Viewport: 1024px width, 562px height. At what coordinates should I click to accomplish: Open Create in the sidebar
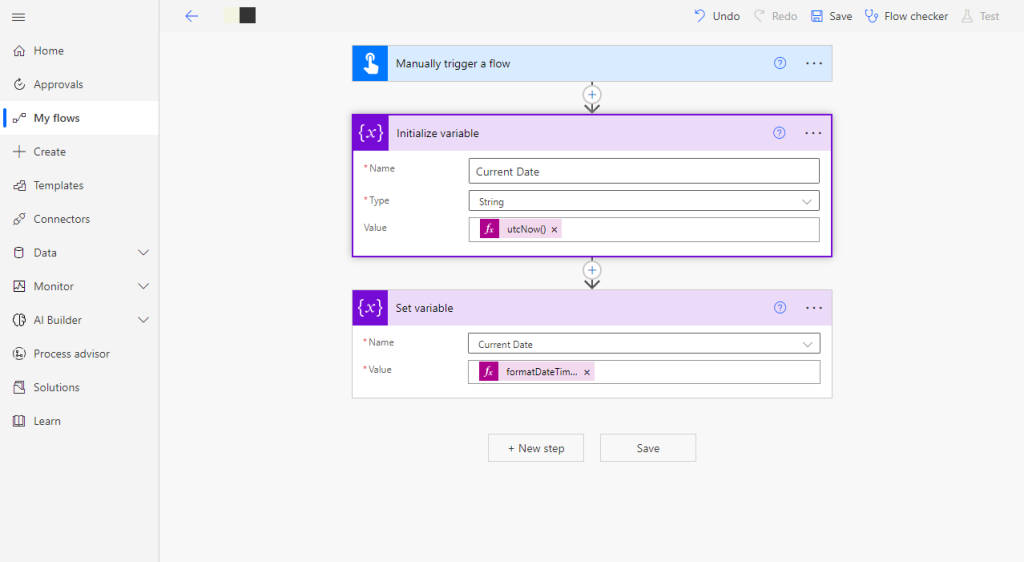click(79, 151)
